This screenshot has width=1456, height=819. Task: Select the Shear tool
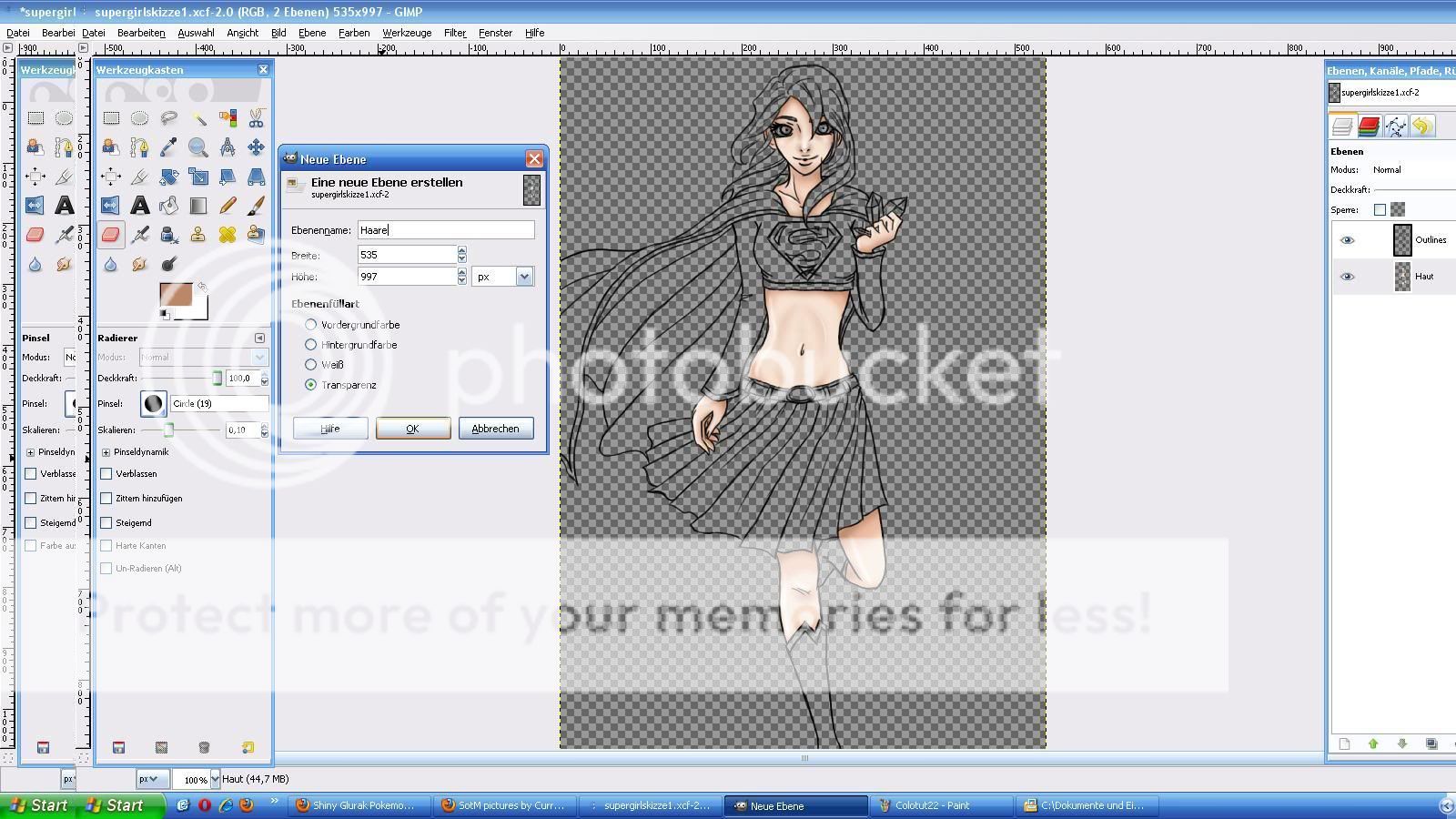(227, 176)
